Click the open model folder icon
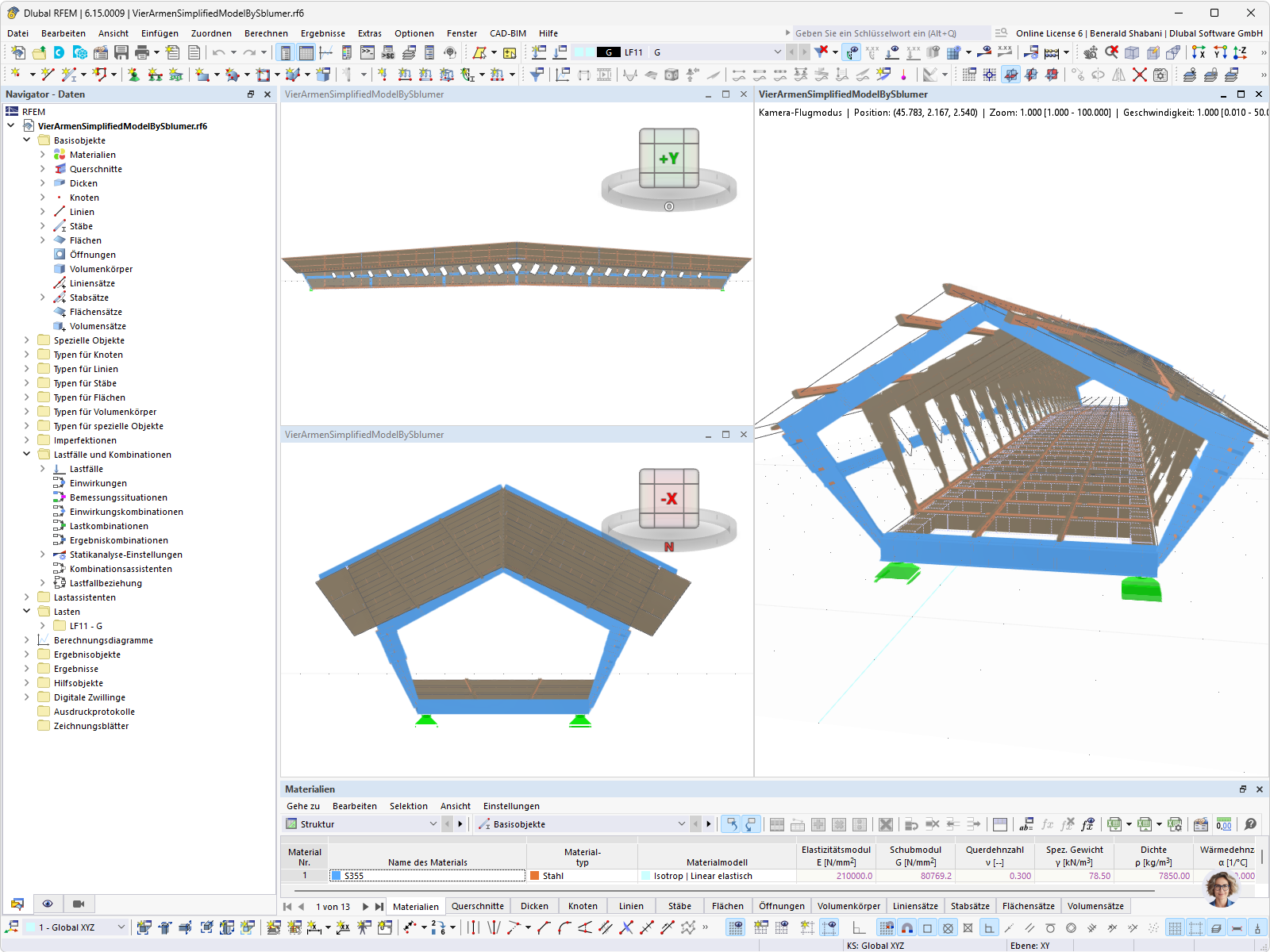 click(x=39, y=52)
